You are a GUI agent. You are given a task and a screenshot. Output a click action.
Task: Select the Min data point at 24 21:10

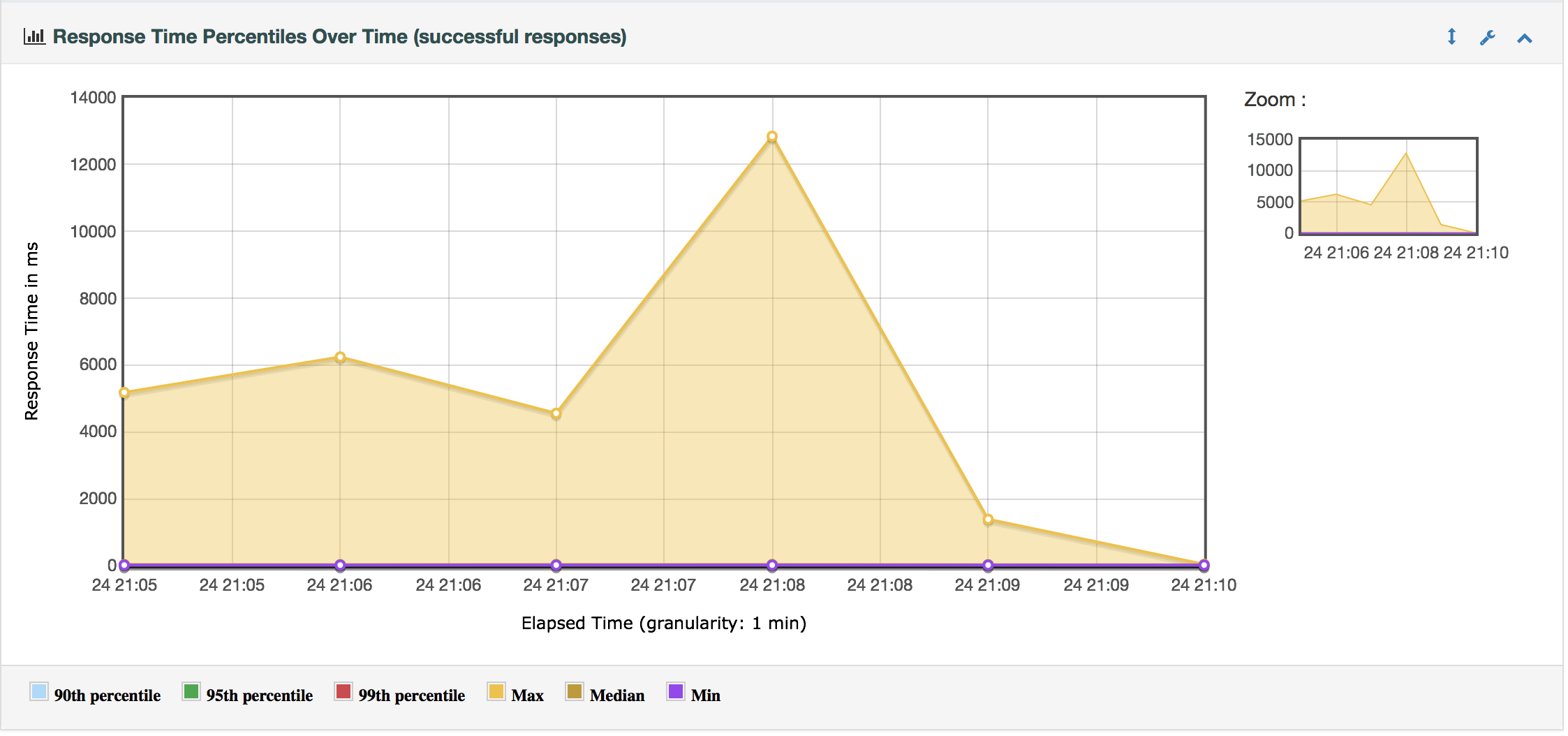(1204, 565)
